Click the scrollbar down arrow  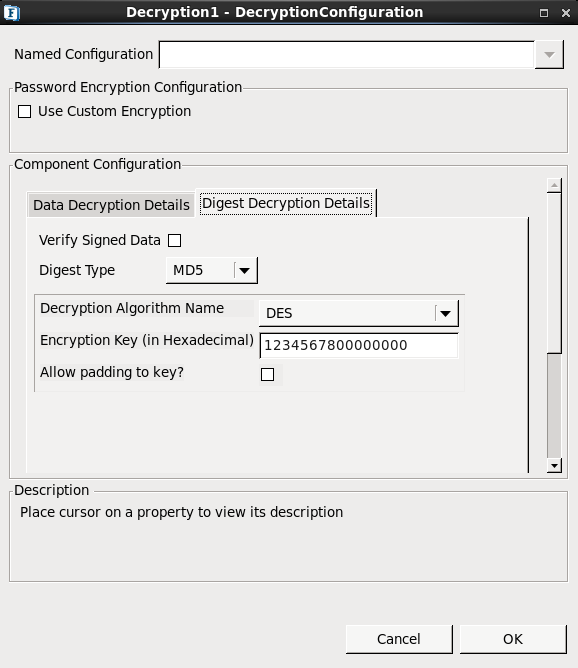click(554, 466)
